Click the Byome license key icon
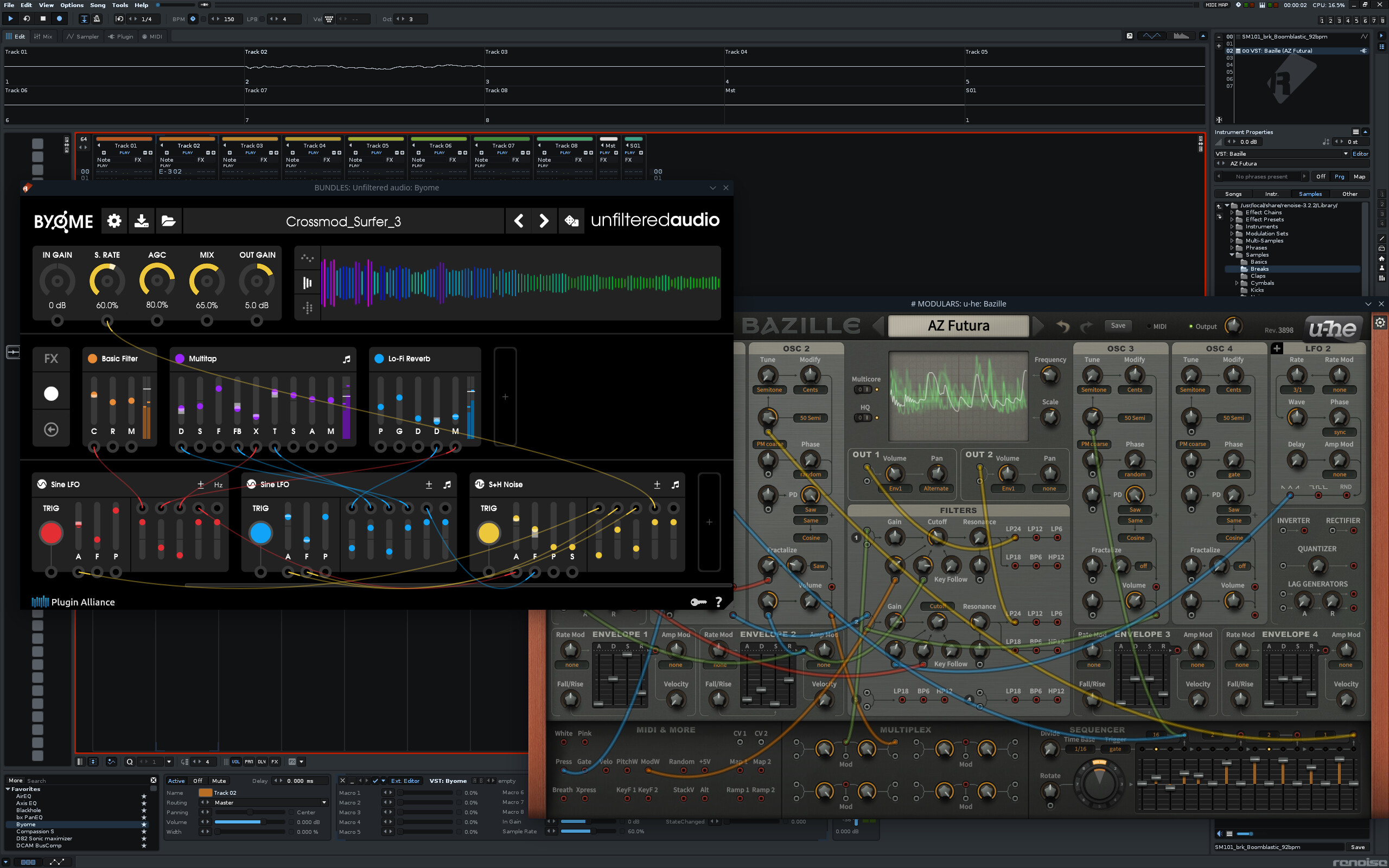Screen dimensions: 1389x868 698,602
